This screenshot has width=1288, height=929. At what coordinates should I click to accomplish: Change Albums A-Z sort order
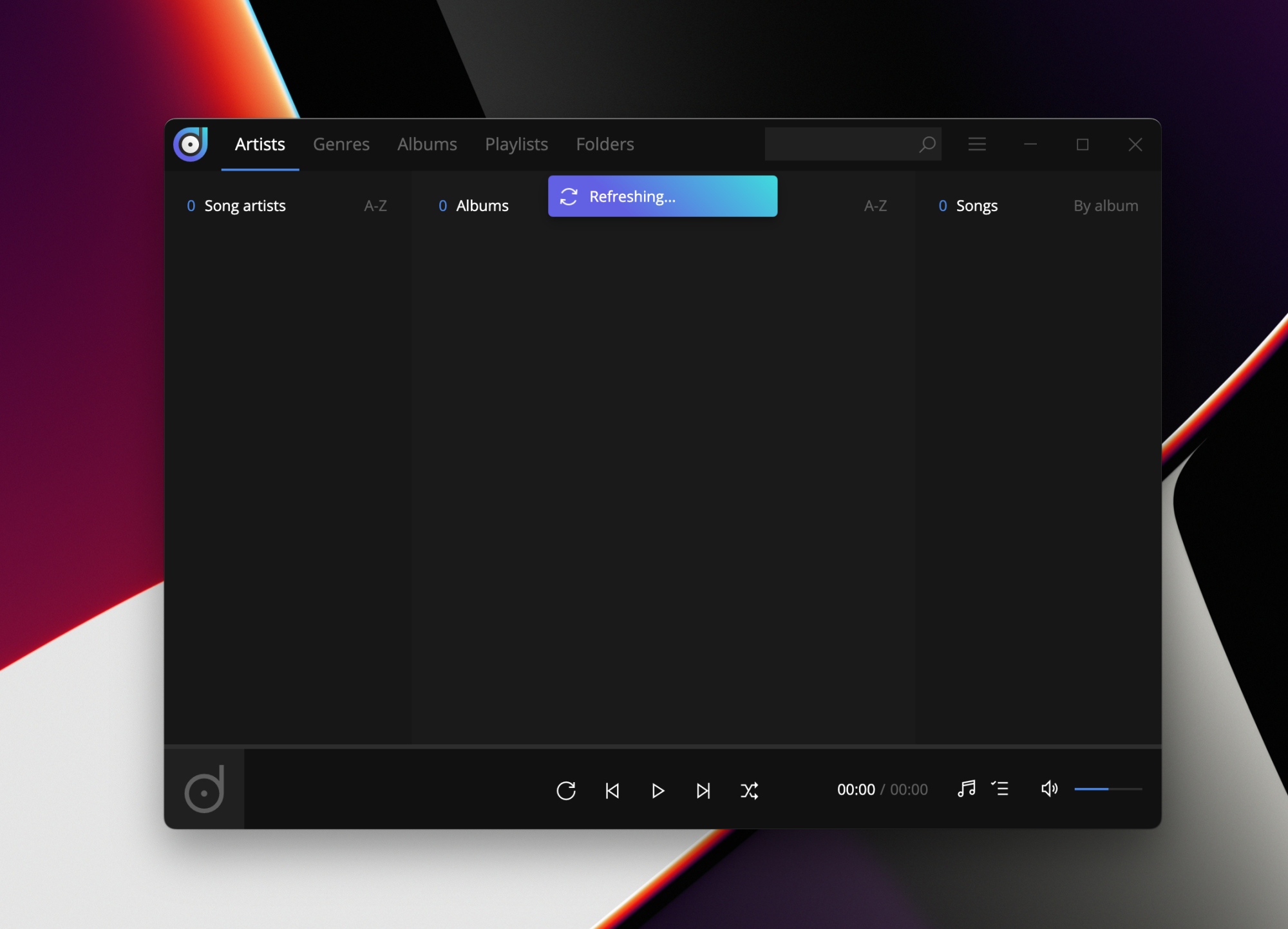[875, 206]
